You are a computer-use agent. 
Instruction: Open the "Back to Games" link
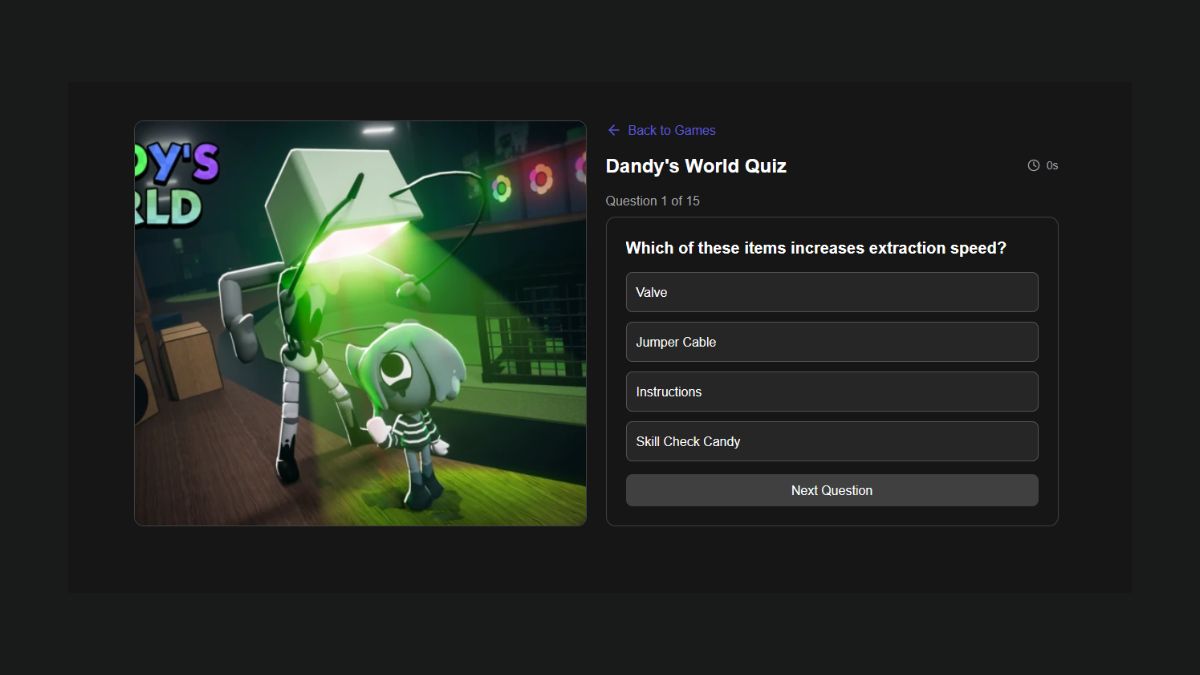[671, 130]
